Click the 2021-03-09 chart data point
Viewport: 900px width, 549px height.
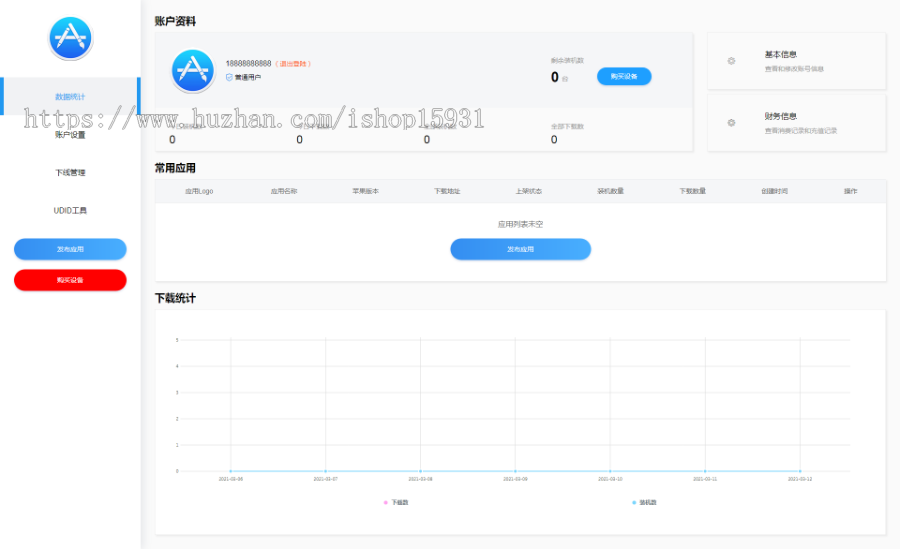[x=515, y=471]
